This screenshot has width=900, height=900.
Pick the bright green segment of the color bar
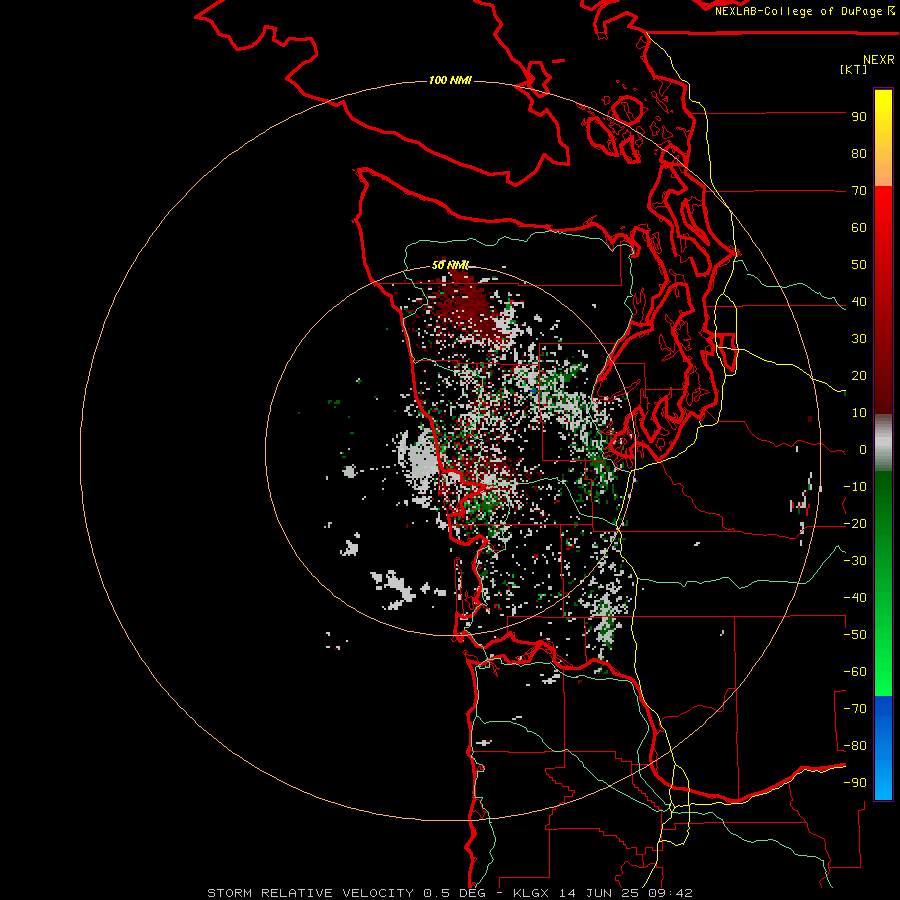(883, 660)
